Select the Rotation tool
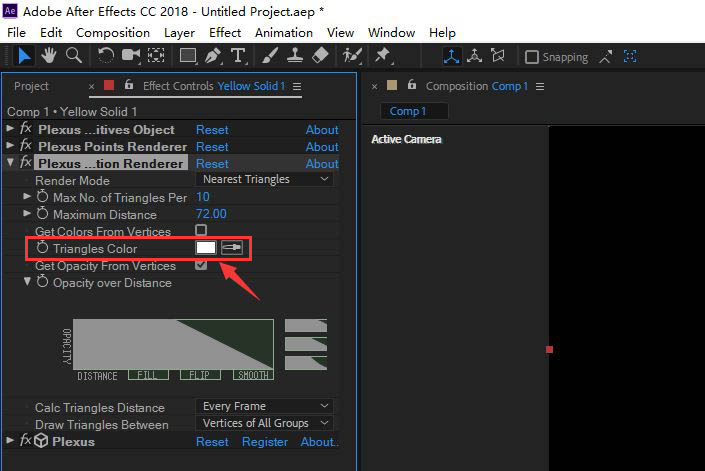Viewport: 705px width, 471px height. (x=106, y=56)
